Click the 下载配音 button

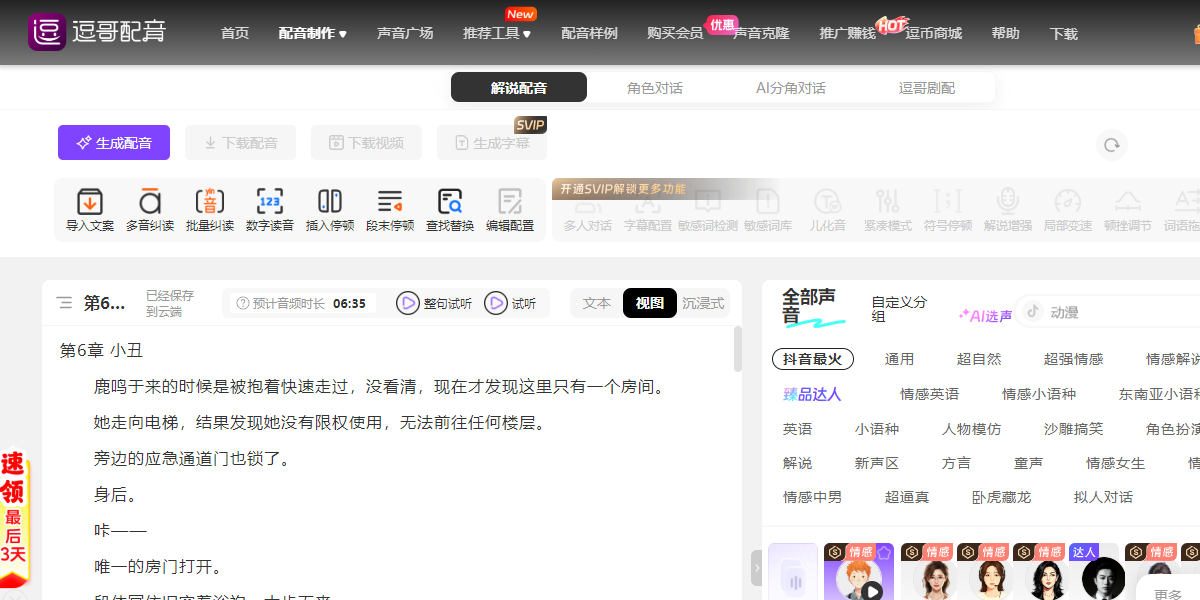coord(241,143)
